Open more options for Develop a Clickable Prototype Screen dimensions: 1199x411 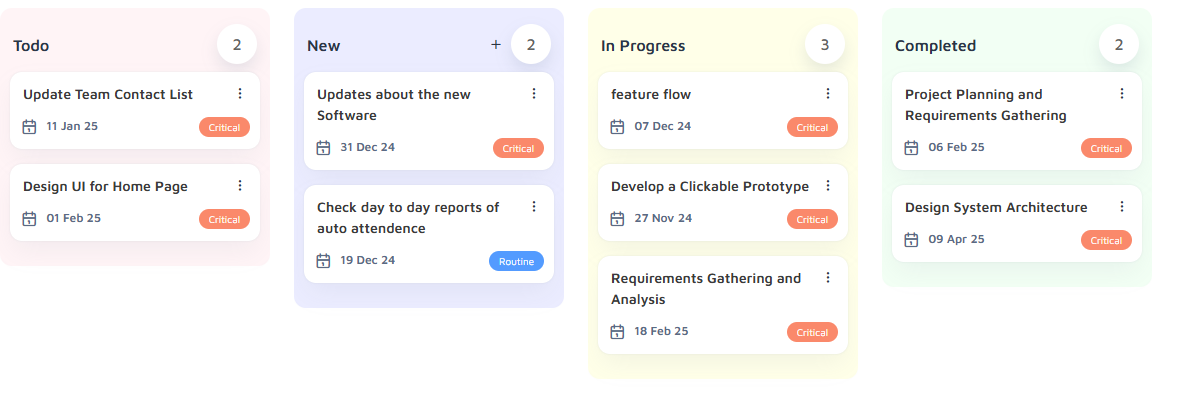click(x=827, y=185)
